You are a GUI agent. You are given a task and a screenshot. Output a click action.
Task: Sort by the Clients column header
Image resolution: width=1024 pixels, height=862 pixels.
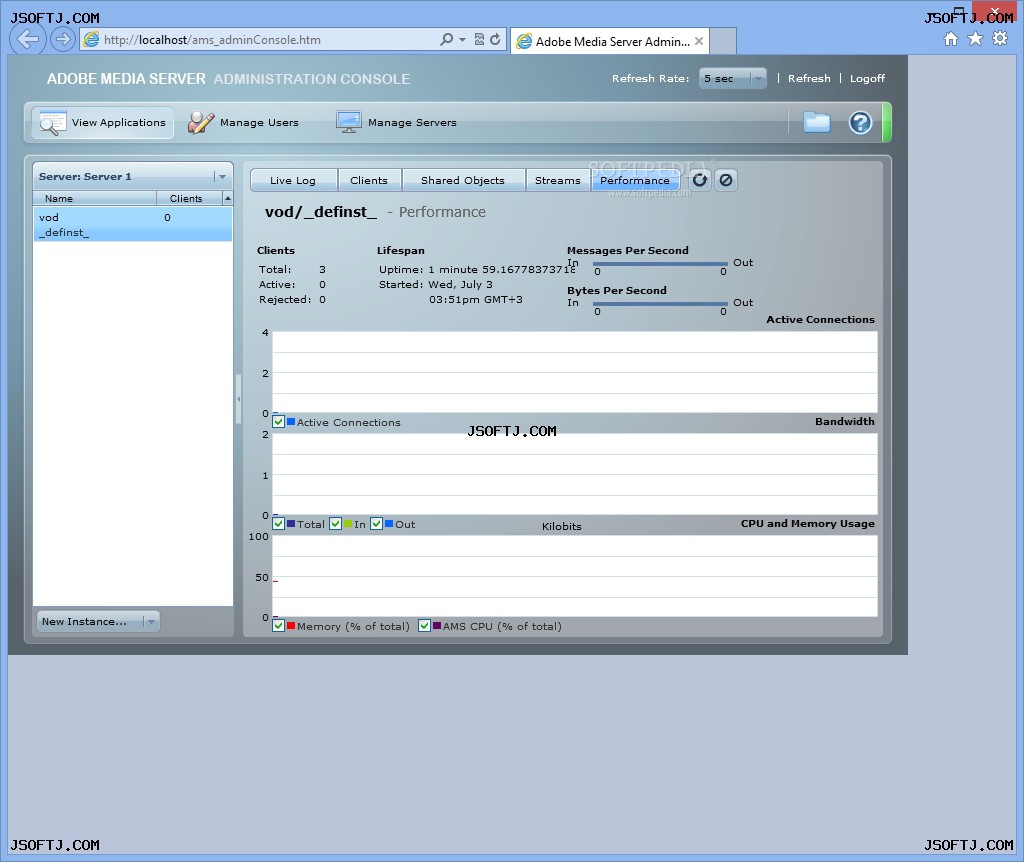pyautogui.click(x=189, y=199)
